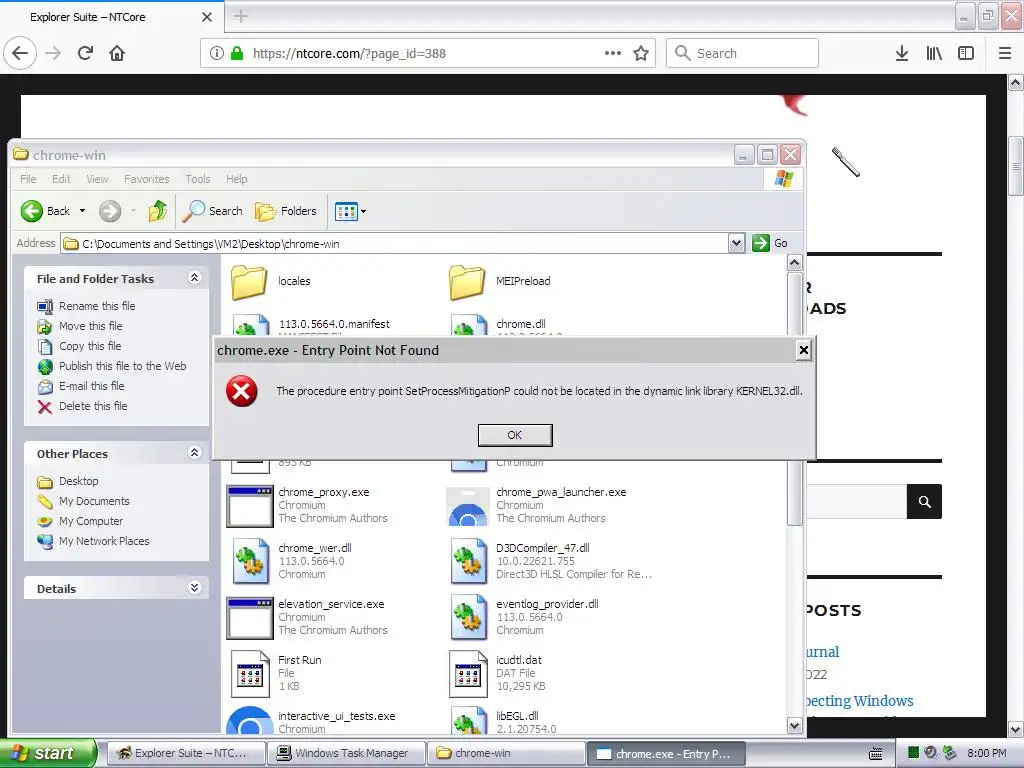Viewport: 1024px width, 768px height.
Task: Select the First Run file icon
Action: point(250,674)
